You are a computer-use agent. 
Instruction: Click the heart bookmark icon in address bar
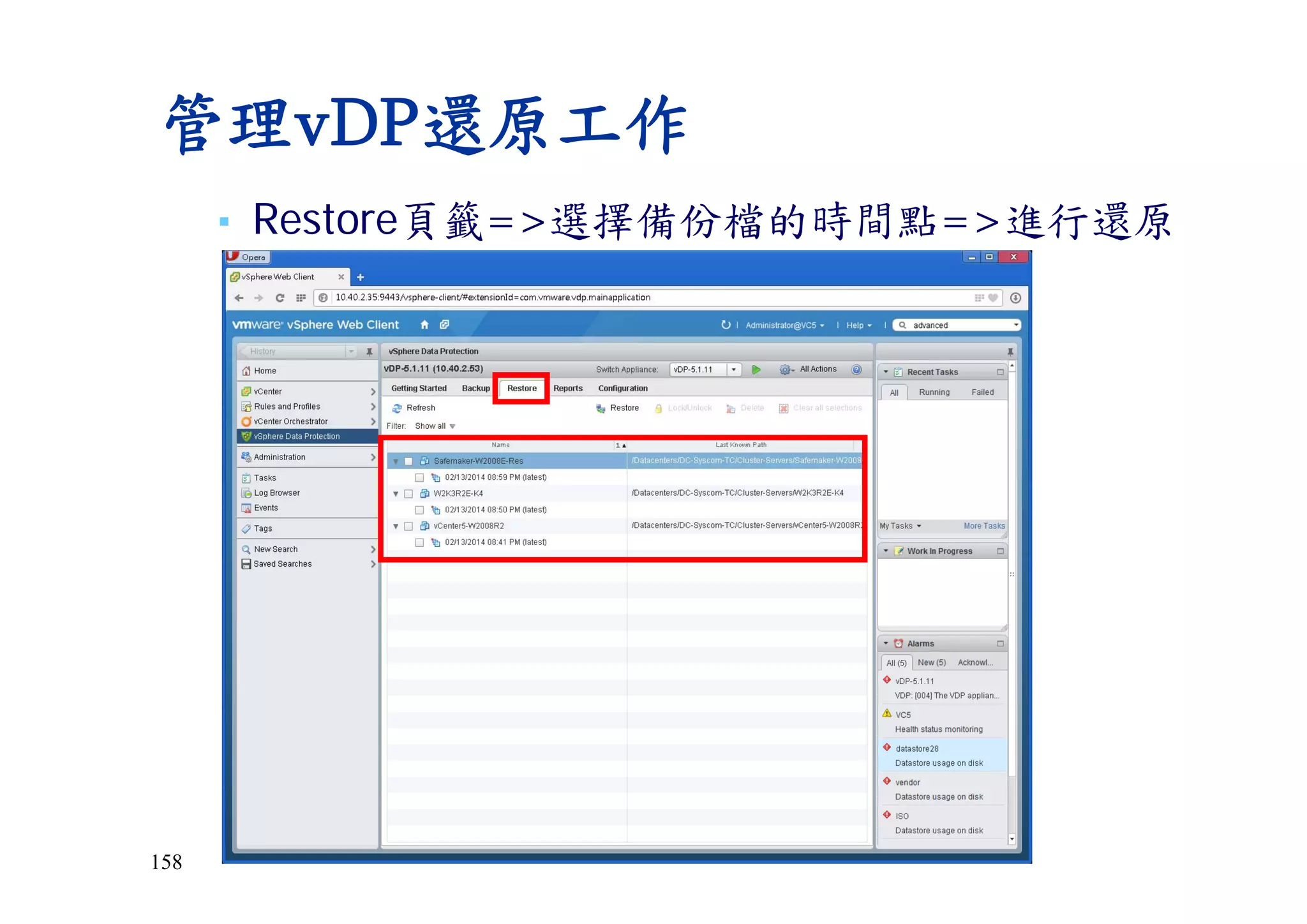993,297
